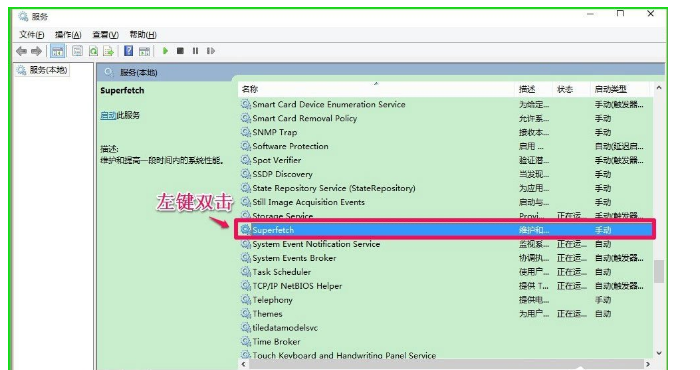Open the 操作(A) menu
700x370 pixels.
point(68,34)
